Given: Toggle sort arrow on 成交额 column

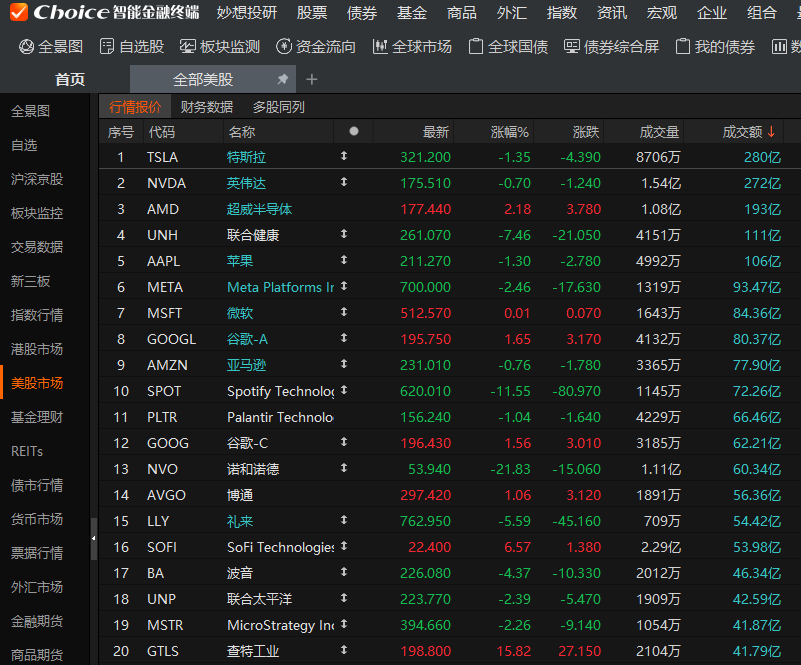Looking at the screenshot, I should (771, 132).
